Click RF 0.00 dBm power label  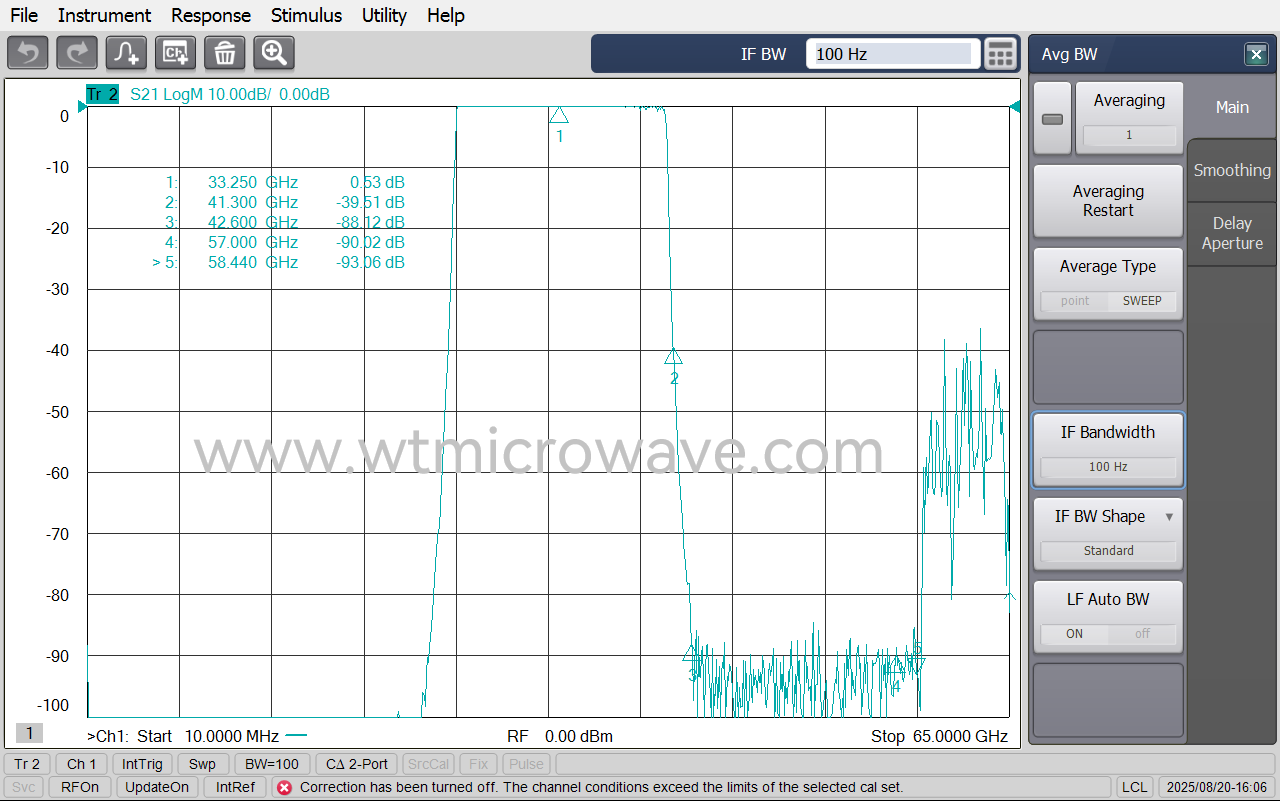tap(560, 736)
